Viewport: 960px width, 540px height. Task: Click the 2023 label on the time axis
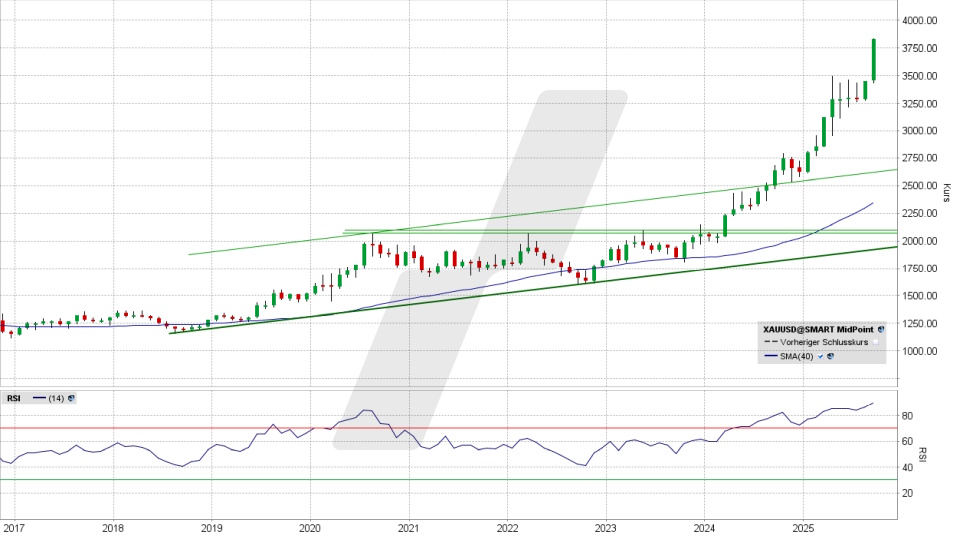coord(605,526)
